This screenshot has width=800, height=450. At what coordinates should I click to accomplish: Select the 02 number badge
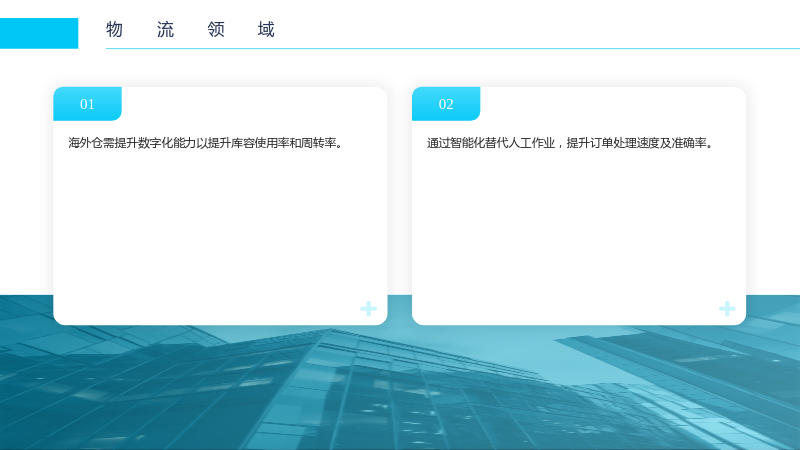click(446, 104)
